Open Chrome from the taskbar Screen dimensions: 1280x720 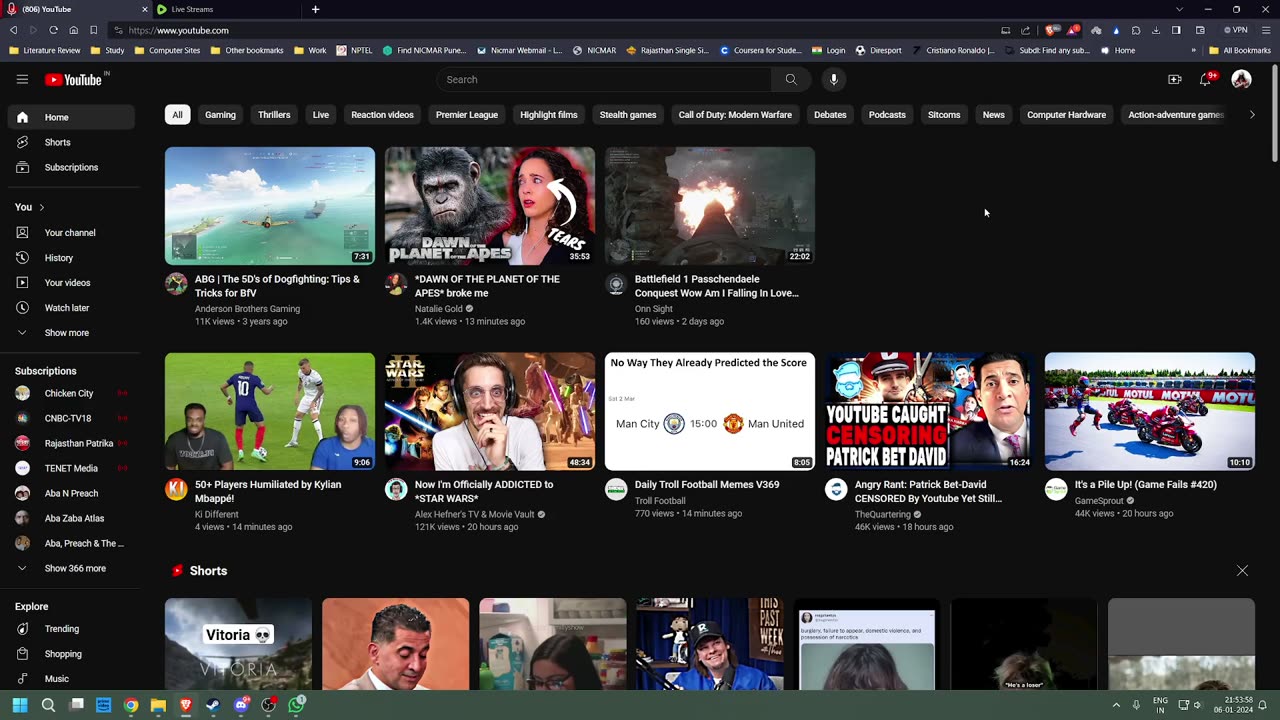pyautogui.click(x=131, y=705)
